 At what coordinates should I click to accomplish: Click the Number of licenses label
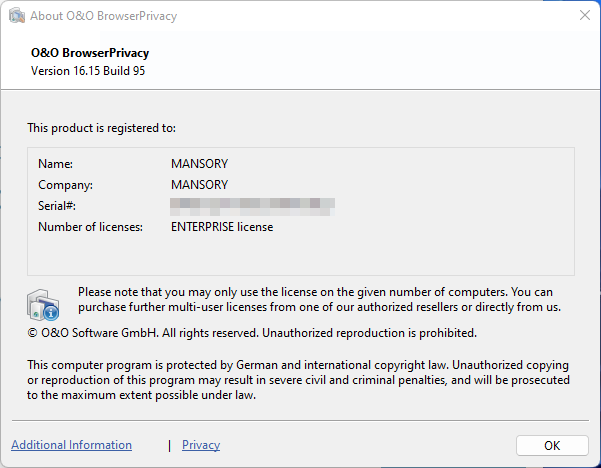pos(90,227)
